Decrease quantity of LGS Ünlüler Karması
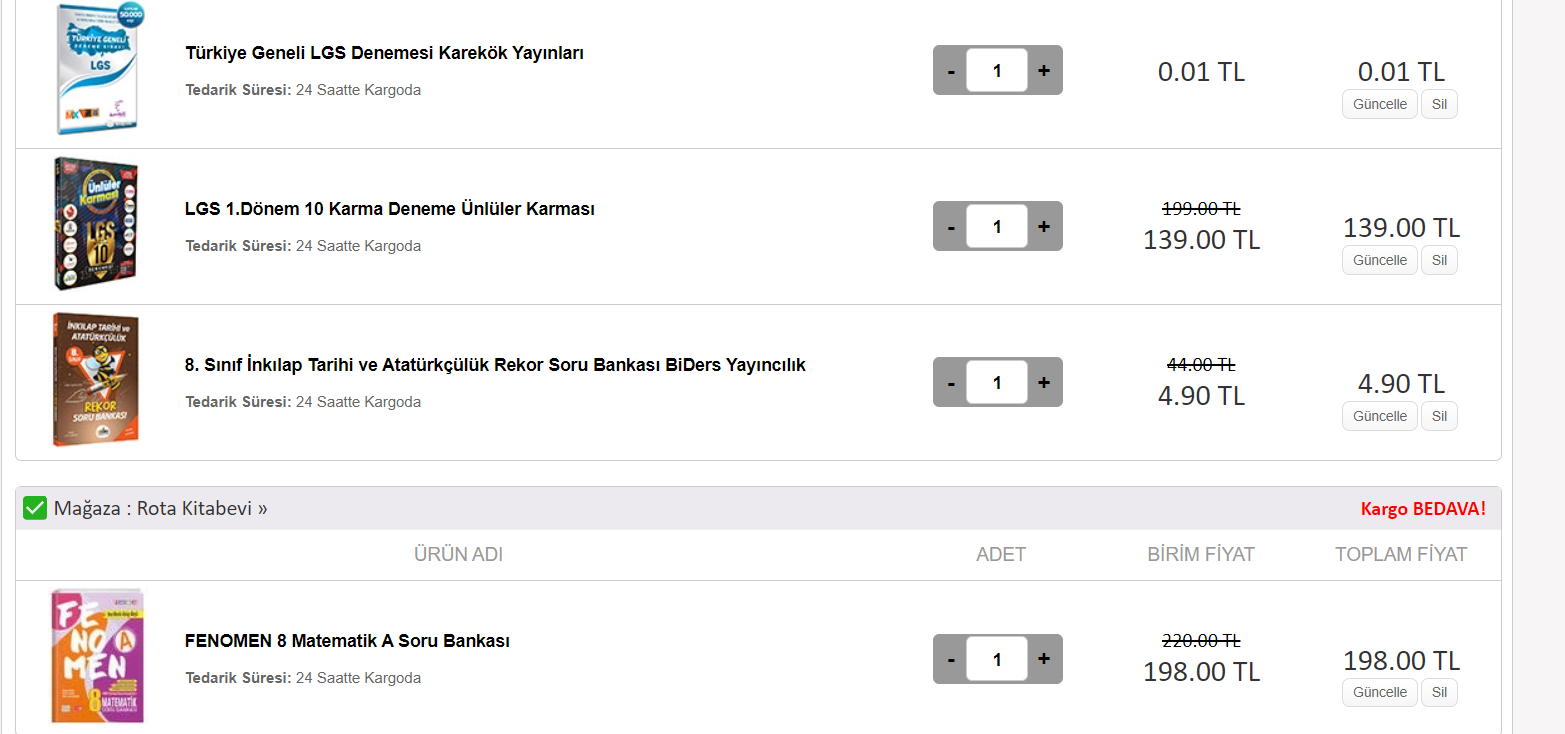1565x734 pixels. [951, 227]
